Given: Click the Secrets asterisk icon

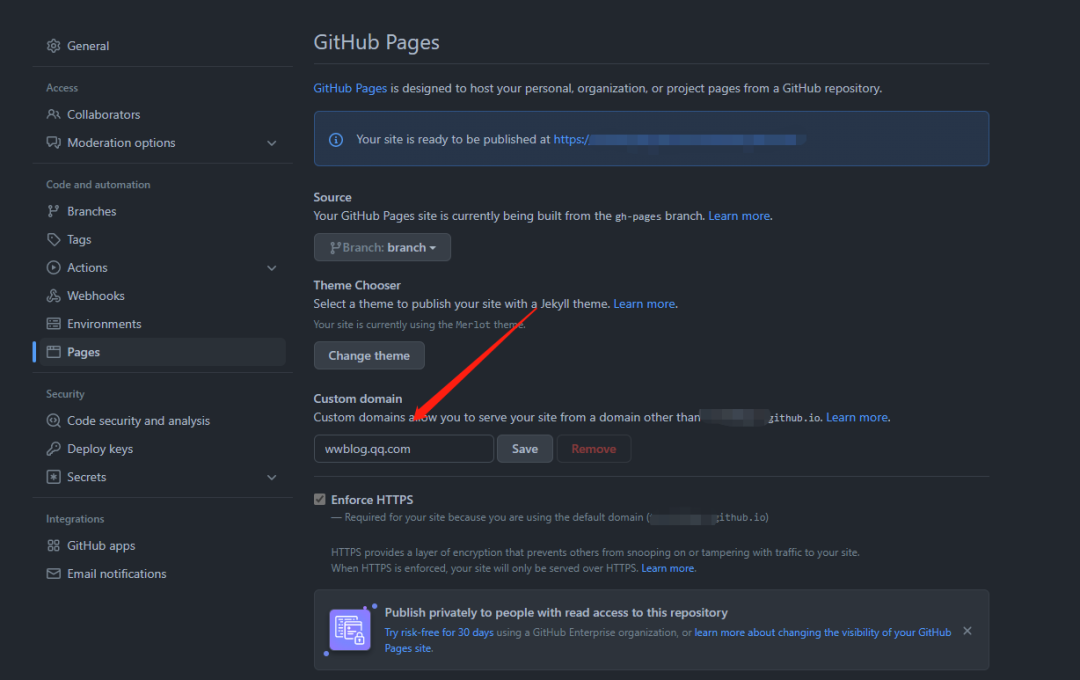Looking at the screenshot, I should [x=53, y=477].
